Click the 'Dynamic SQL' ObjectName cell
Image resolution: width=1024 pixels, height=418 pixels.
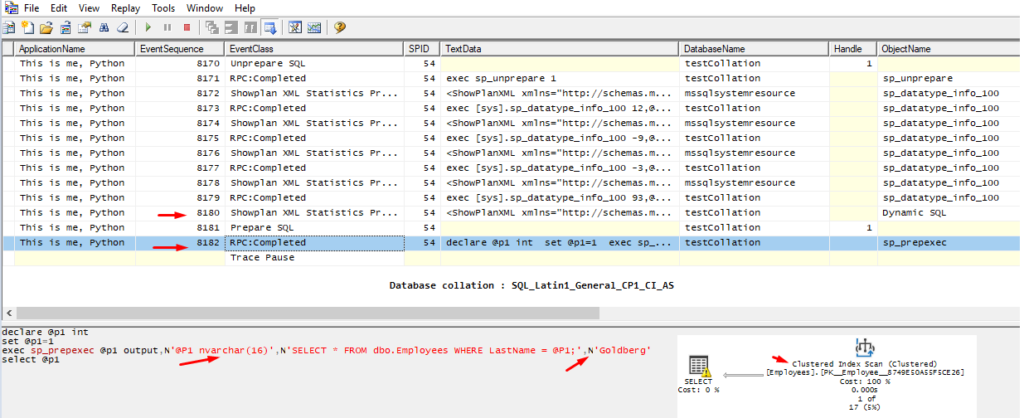point(948,213)
